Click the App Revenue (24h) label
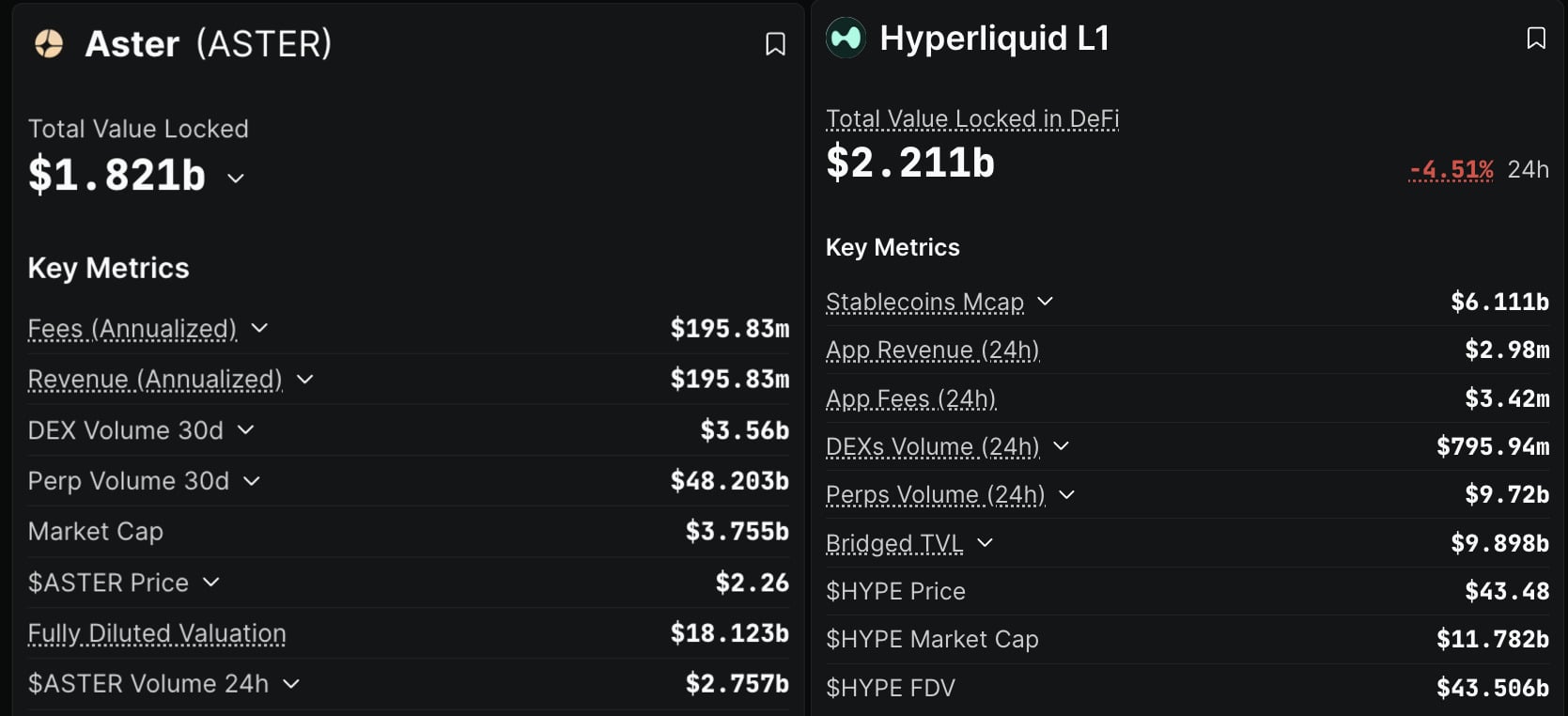 [933, 350]
